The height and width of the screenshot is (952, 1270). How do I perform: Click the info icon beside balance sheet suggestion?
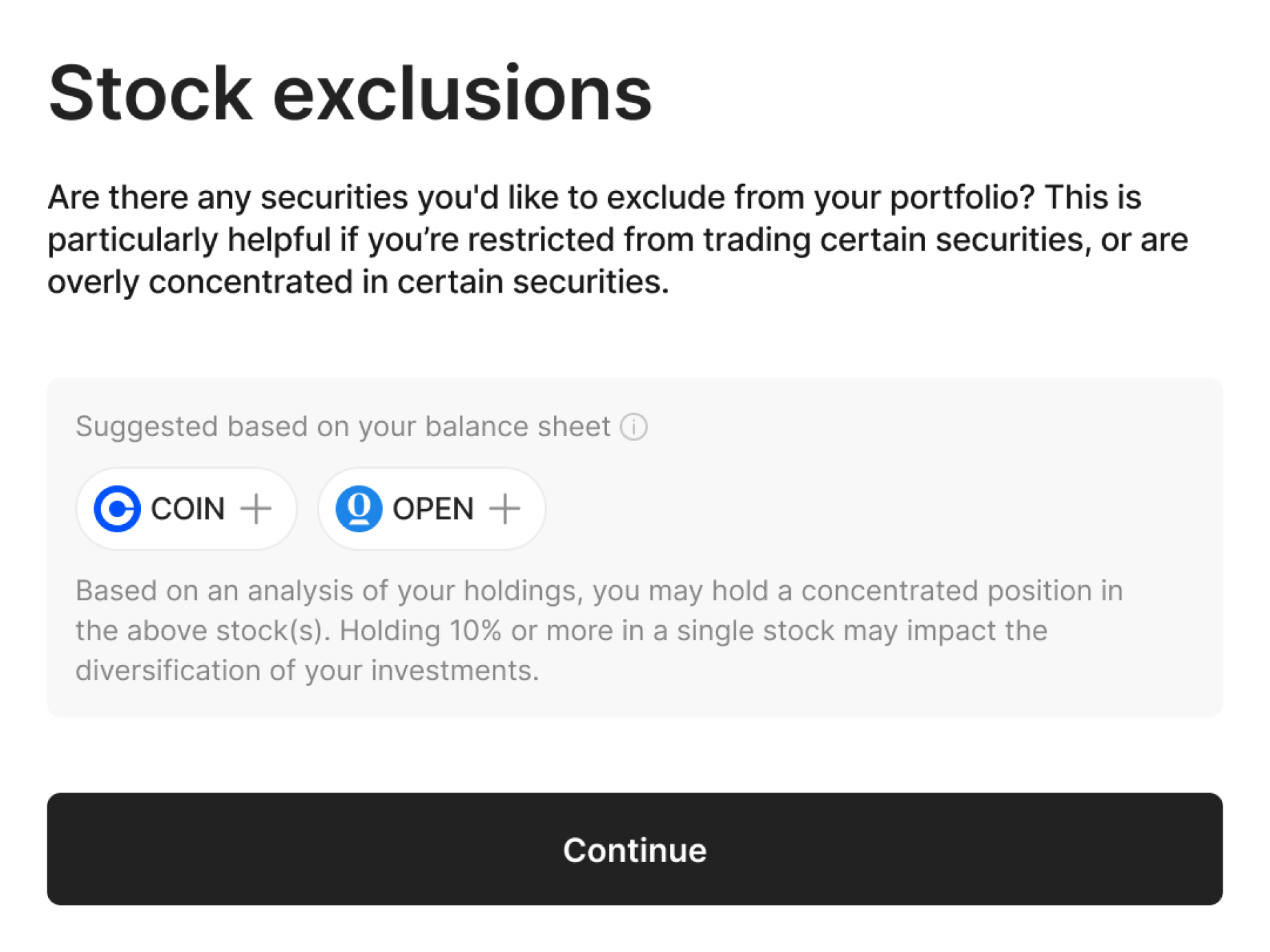(x=634, y=427)
